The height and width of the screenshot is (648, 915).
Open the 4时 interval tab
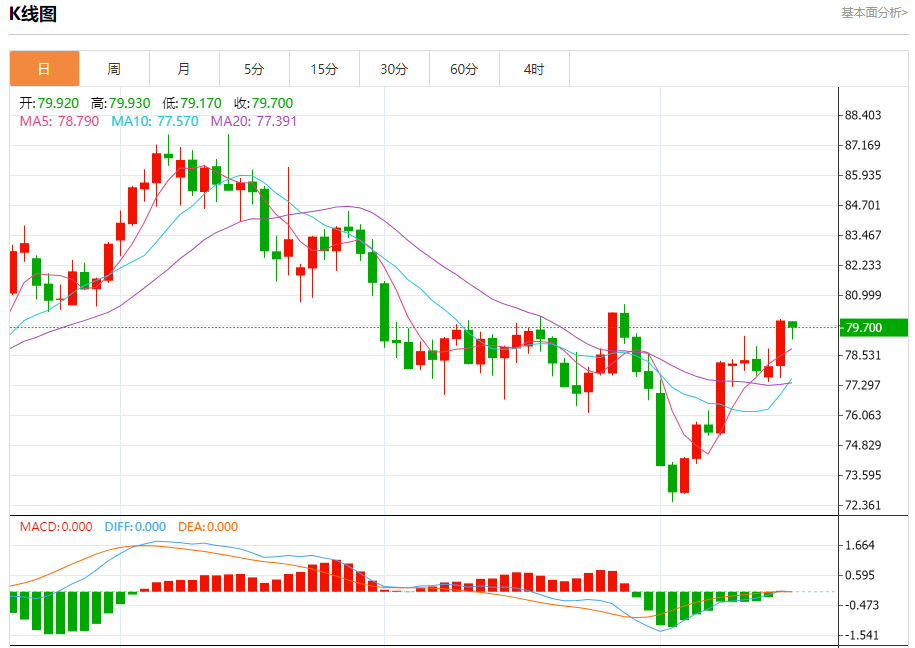tap(535, 69)
